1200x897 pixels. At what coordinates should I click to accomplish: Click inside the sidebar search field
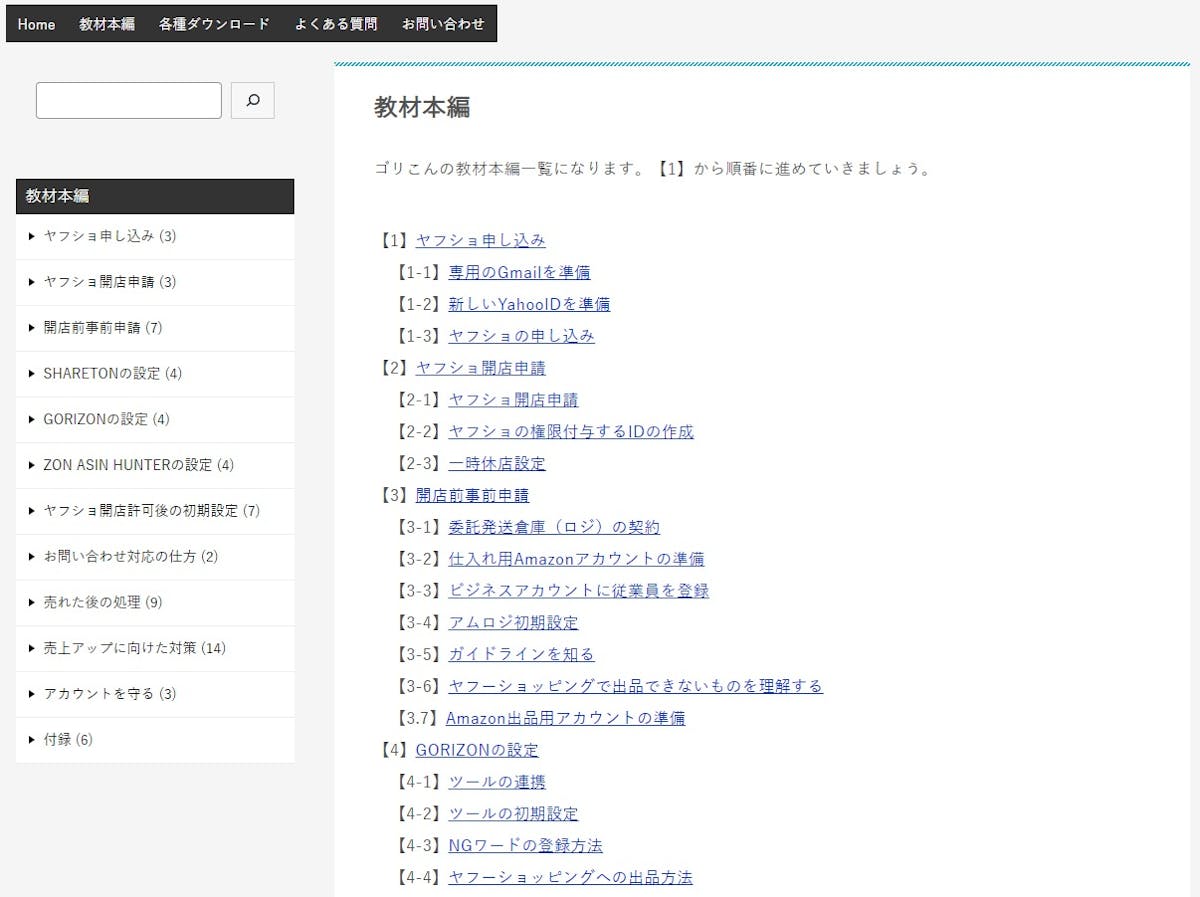pyautogui.click(x=128, y=100)
